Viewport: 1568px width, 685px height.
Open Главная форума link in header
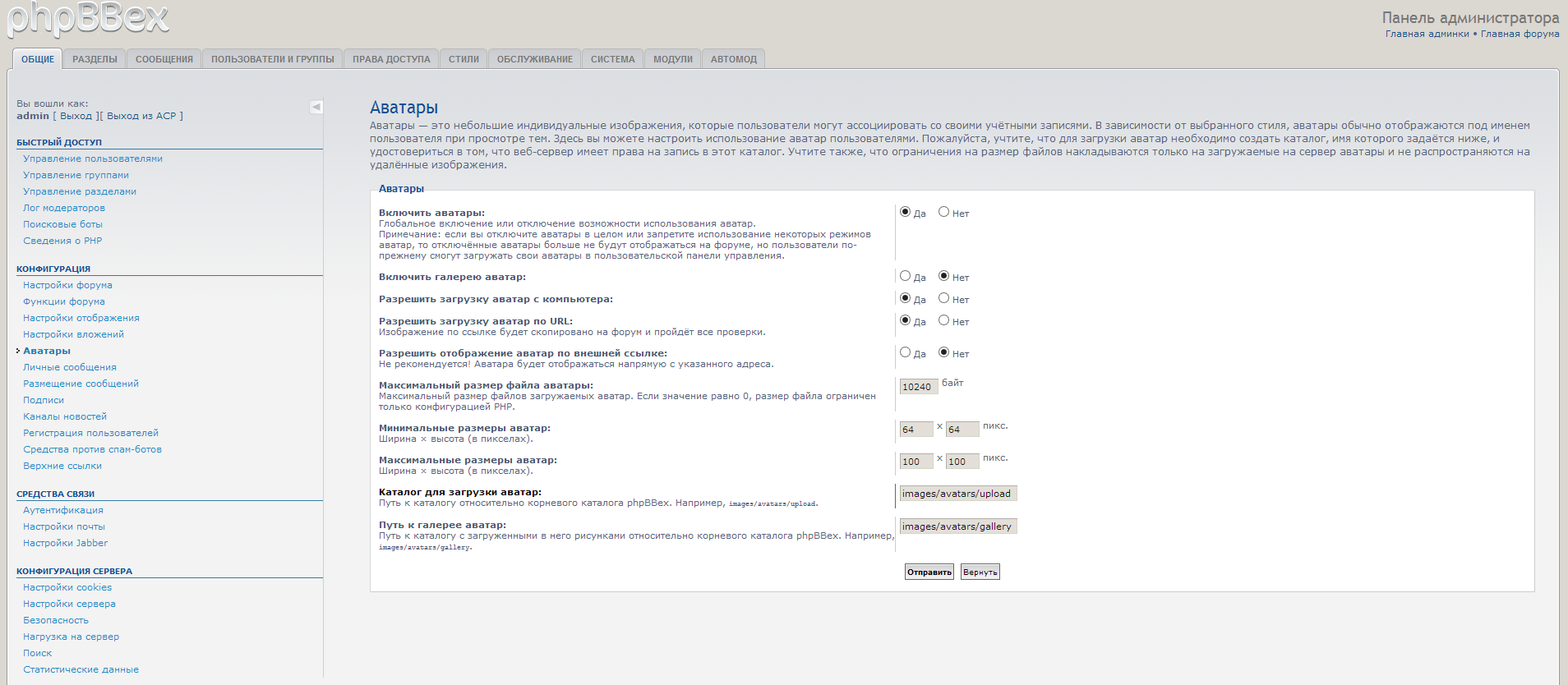(1520, 34)
